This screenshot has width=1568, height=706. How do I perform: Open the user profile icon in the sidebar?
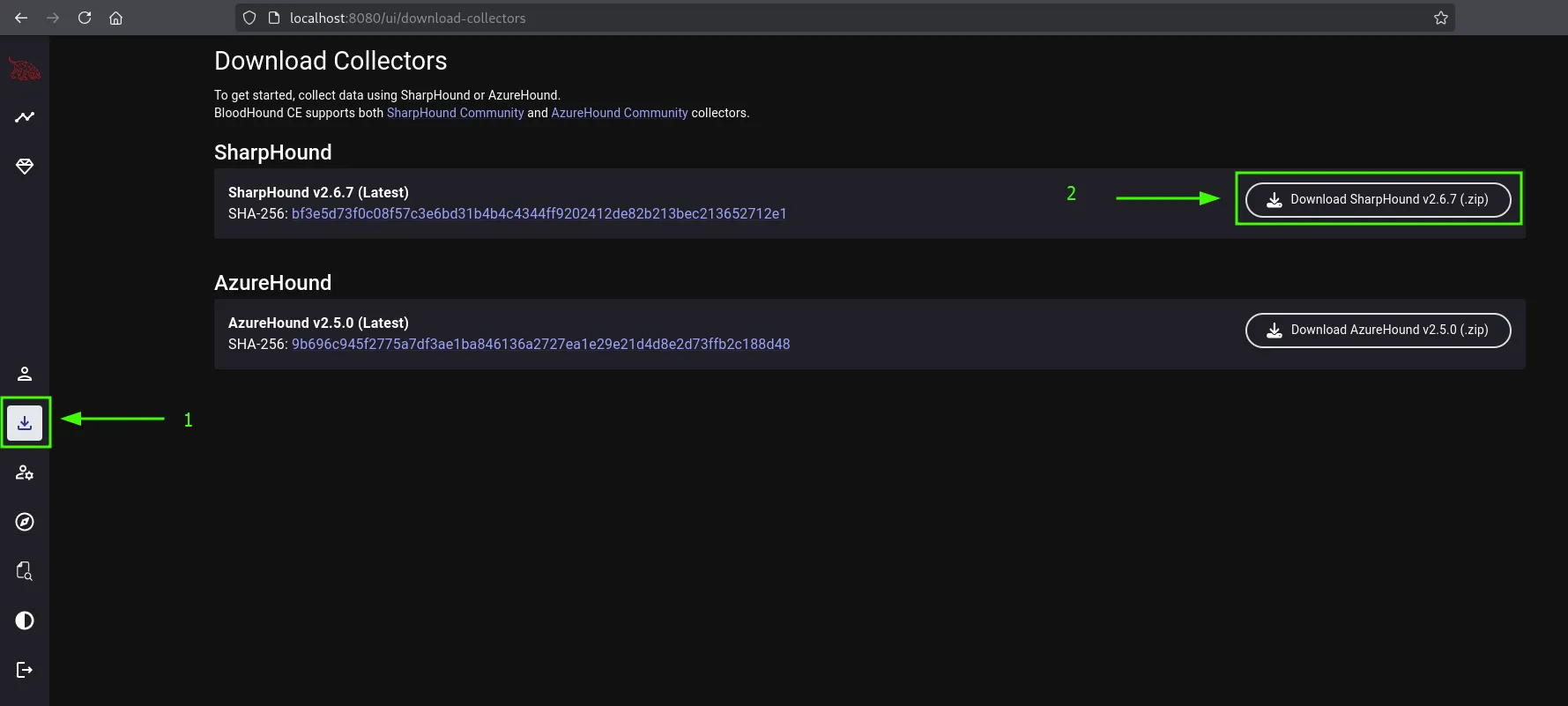tap(25, 374)
